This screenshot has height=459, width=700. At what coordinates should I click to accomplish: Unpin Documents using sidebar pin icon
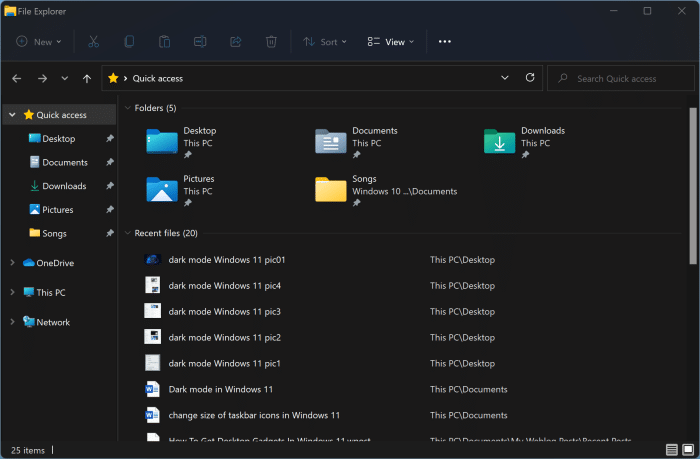[x=110, y=162]
